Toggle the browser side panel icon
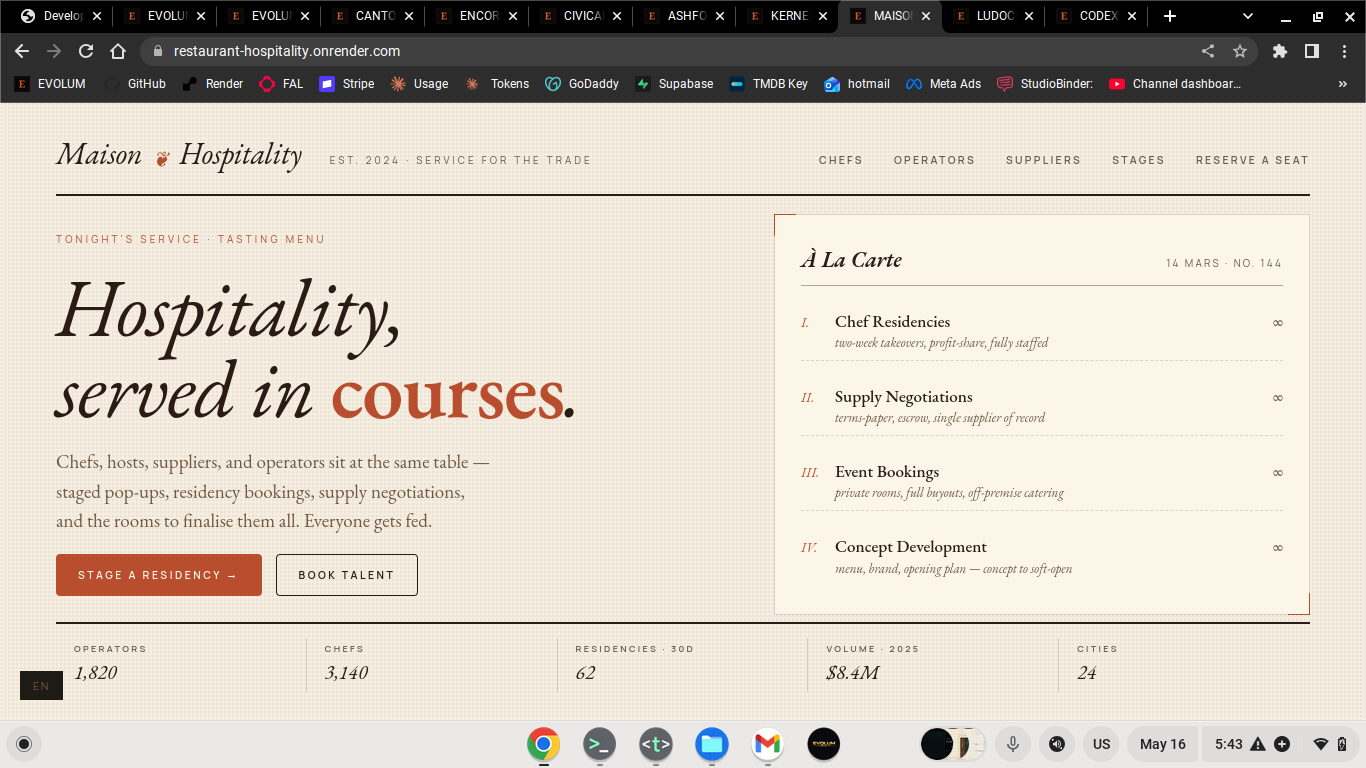The width and height of the screenshot is (1366, 768). (x=1312, y=51)
